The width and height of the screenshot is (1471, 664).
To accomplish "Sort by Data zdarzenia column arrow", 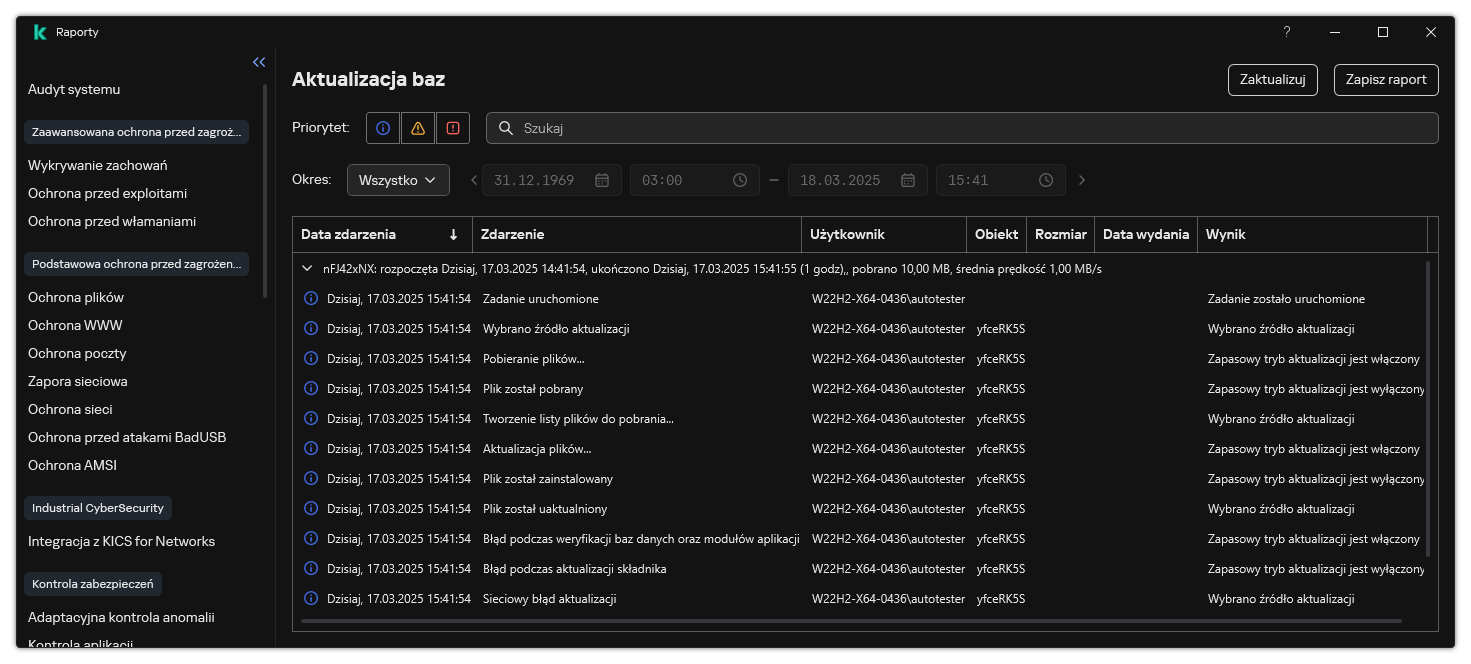I will [x=453, y=235].
